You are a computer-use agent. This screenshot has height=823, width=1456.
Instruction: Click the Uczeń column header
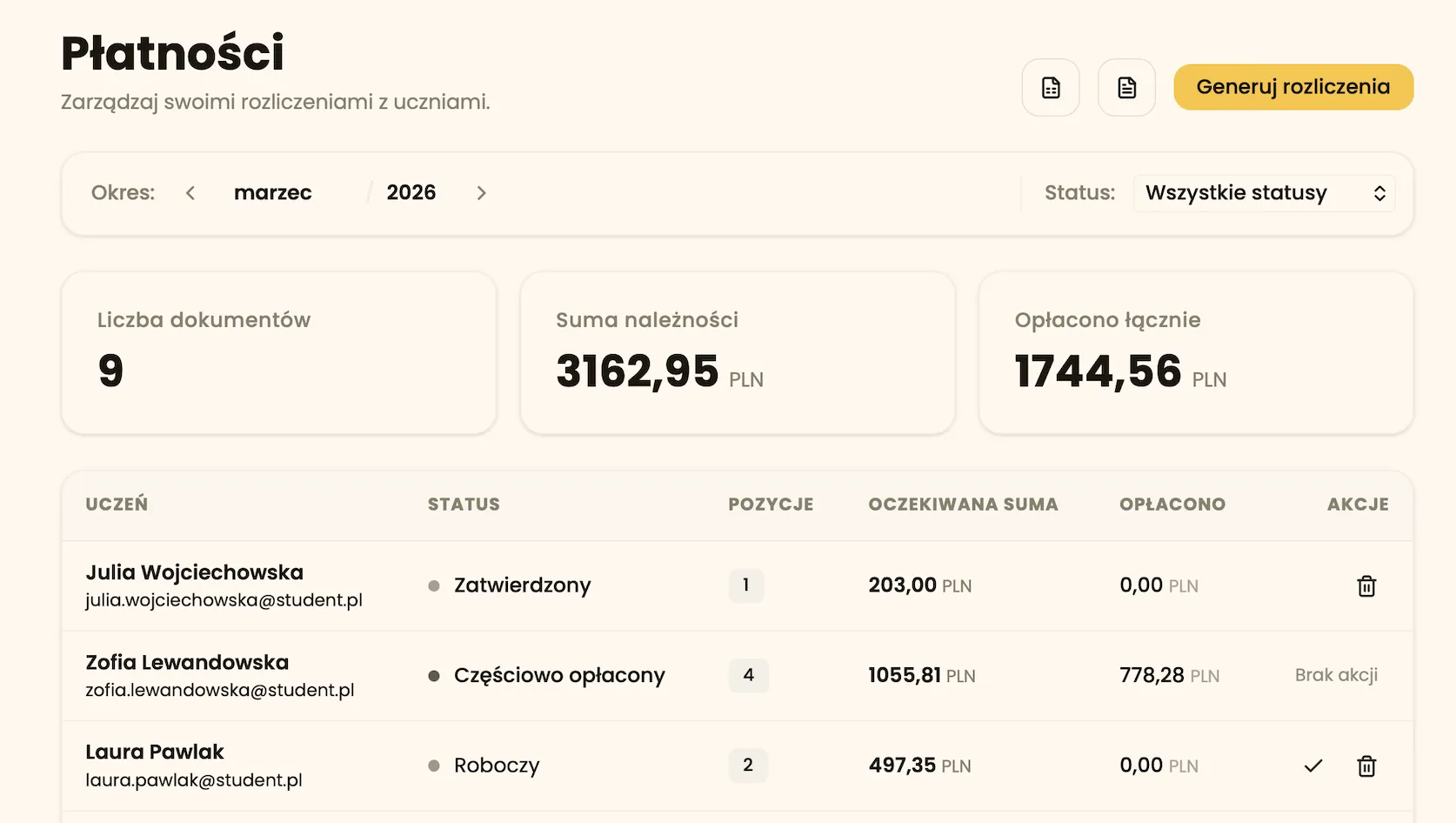[117, 505]
